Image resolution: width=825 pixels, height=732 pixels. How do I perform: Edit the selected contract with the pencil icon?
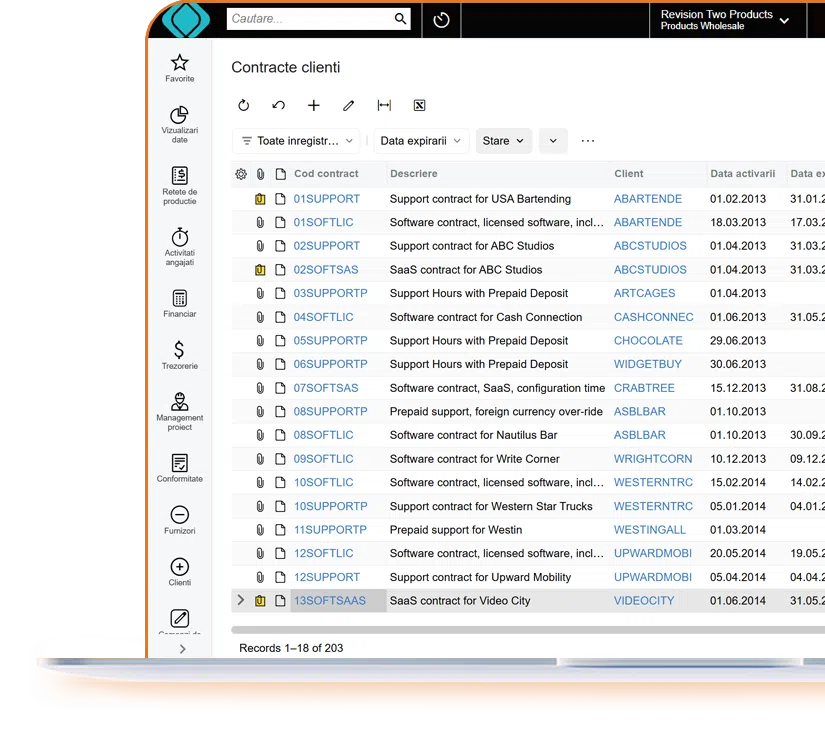pyautogui.click(x=348, y=105)
